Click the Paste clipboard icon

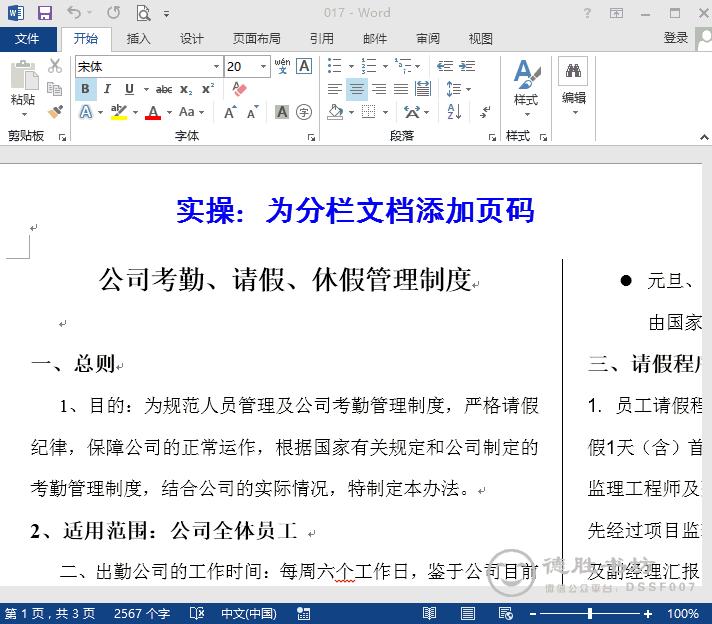point(24,75)
